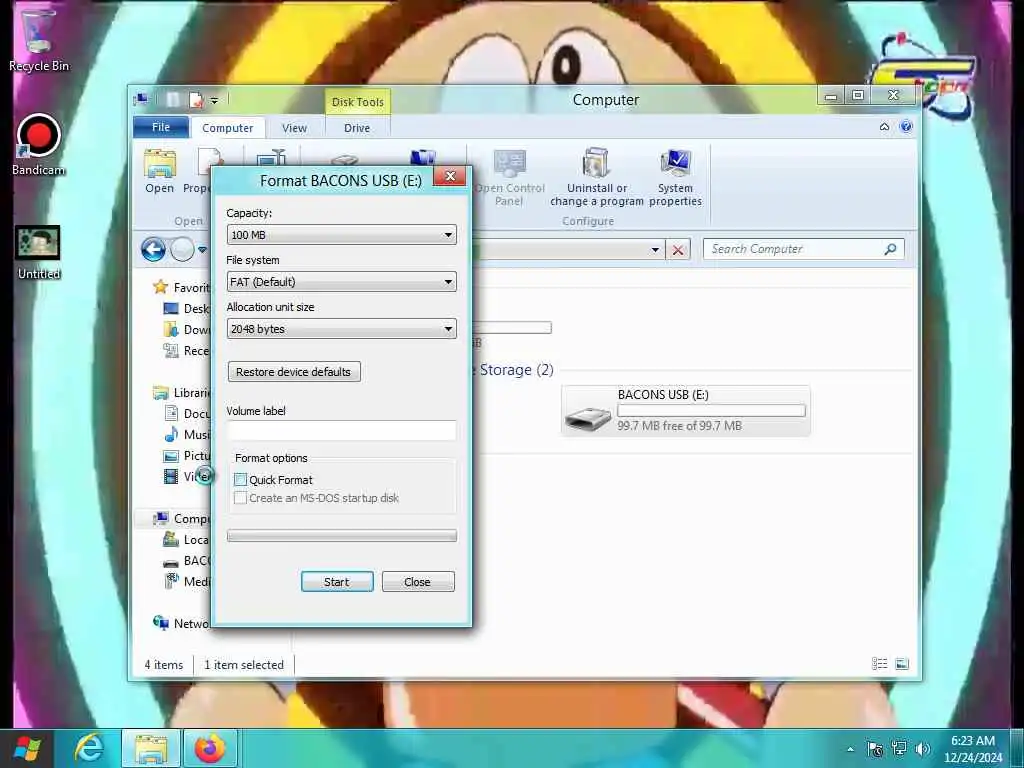Image resolution: width=1024 pixels, height=768 pixels.
Task: Click the search magnifier icon
Action: click(x=890, y=249)
